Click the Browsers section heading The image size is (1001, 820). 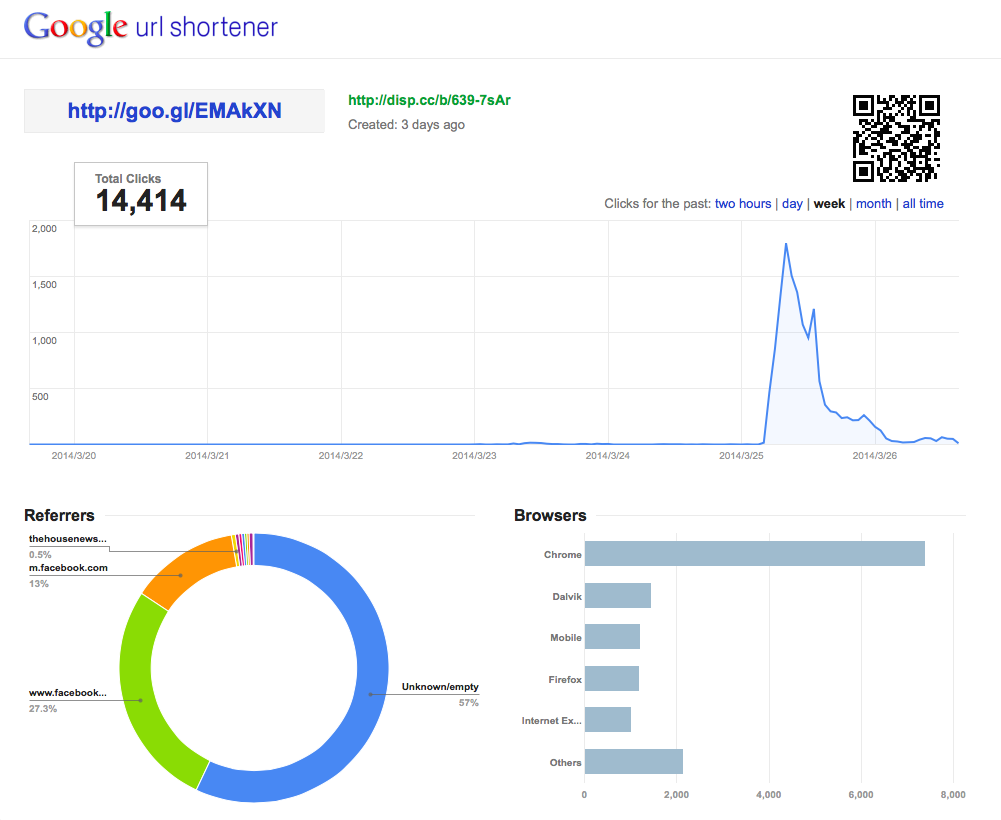pyautogui.click(x=550, y=515)
